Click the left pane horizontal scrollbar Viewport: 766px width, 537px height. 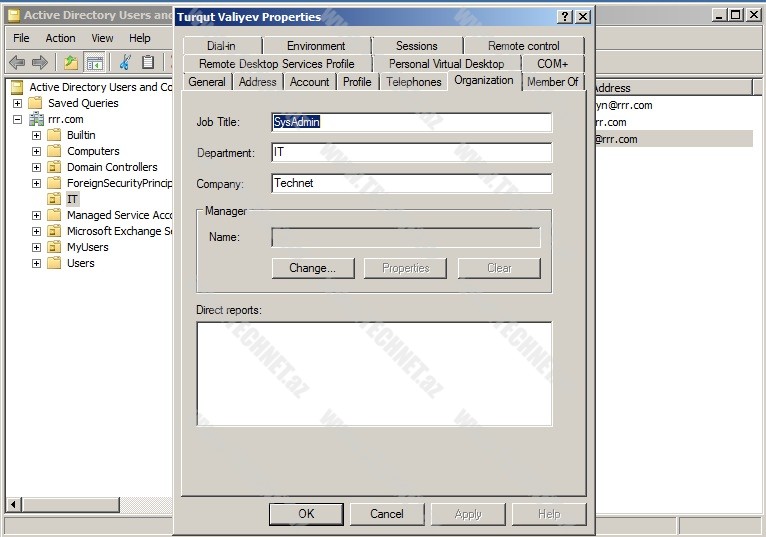90,505
